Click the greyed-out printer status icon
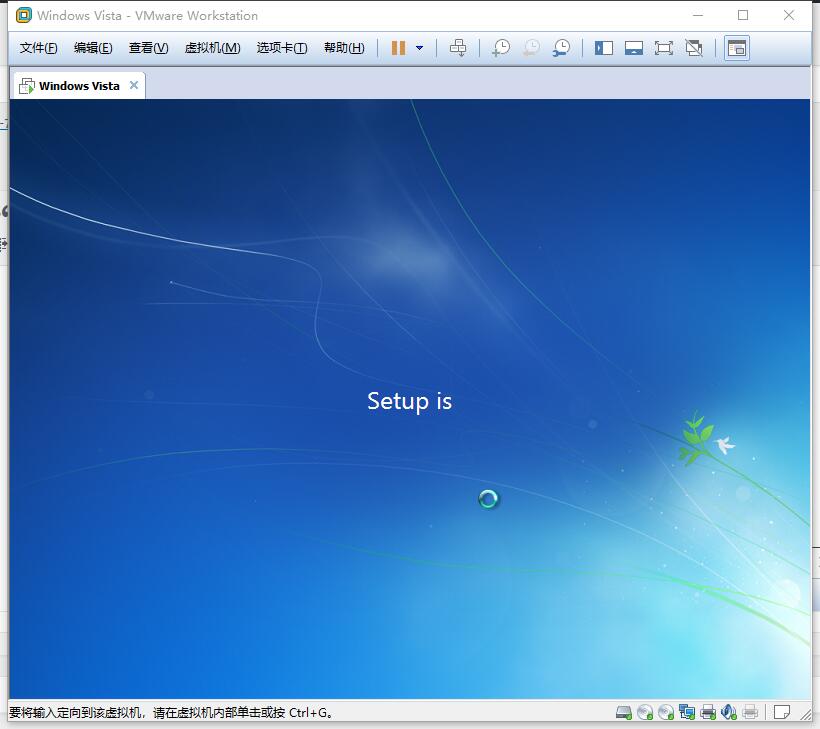Image resolution: width=820 pixels, height=729 pixels. pos(750,712)
